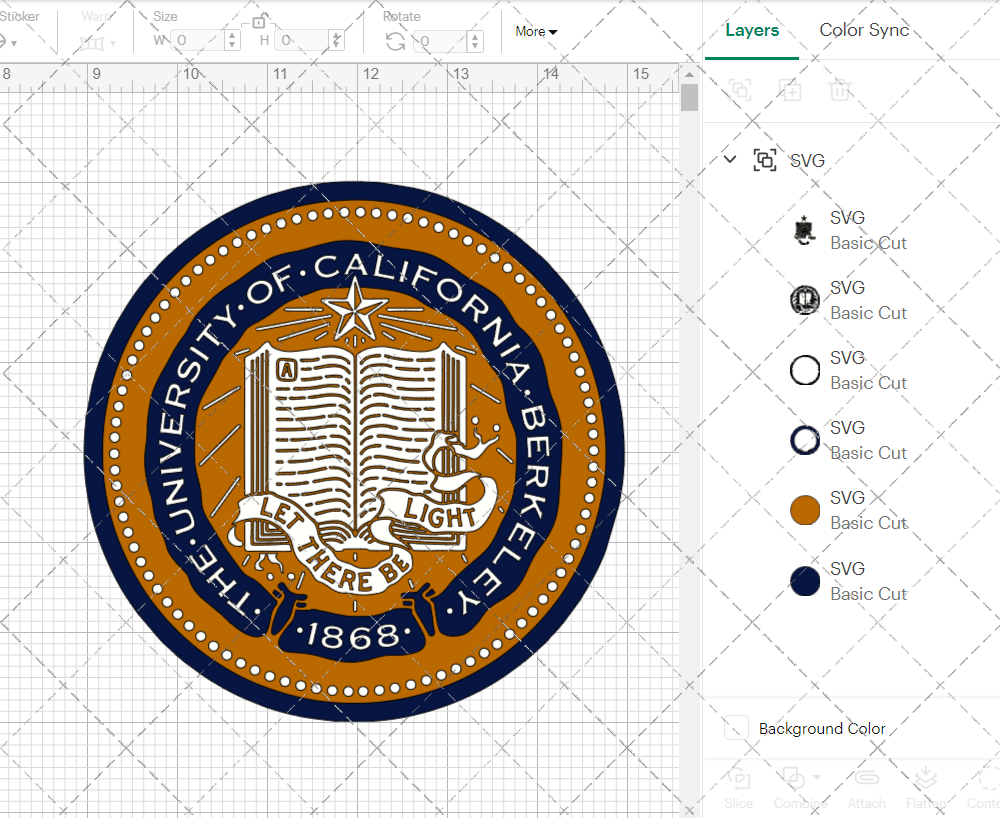Open the More dropdown
Image resolution: width=1000 pixels, height=818 pixels.
point(536,31)
